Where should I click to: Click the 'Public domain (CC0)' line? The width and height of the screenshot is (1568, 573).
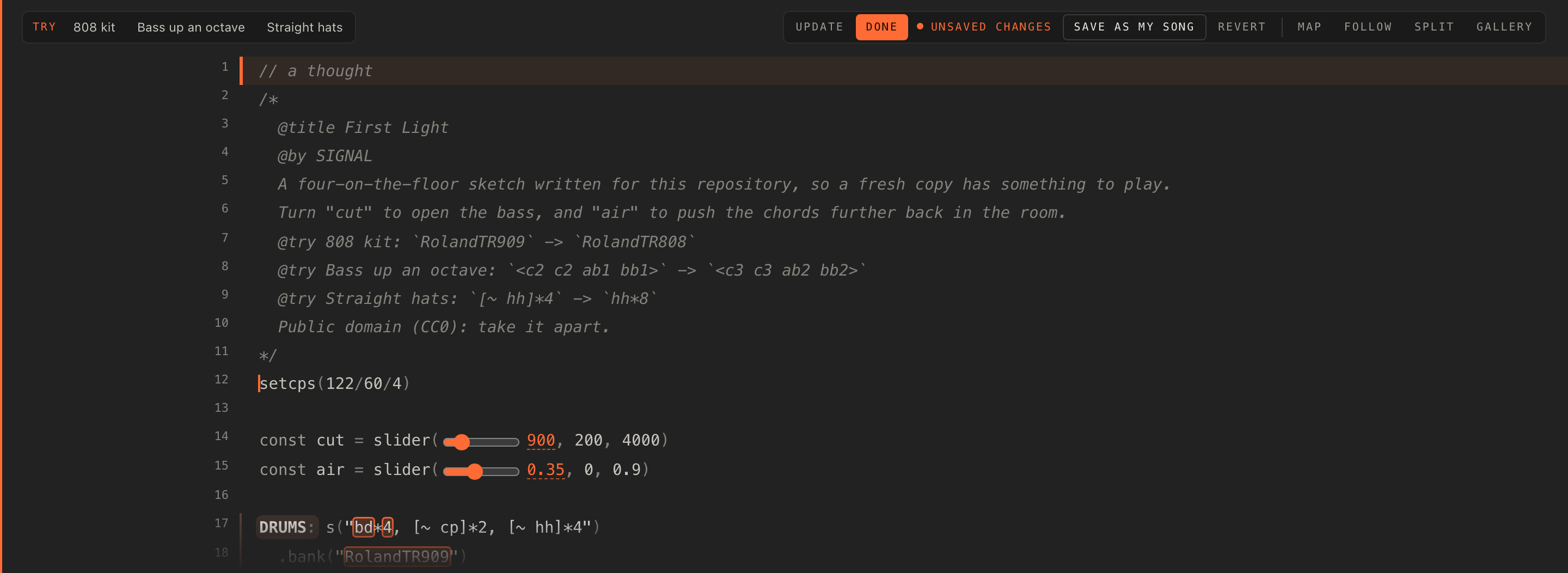pos(444,327)
